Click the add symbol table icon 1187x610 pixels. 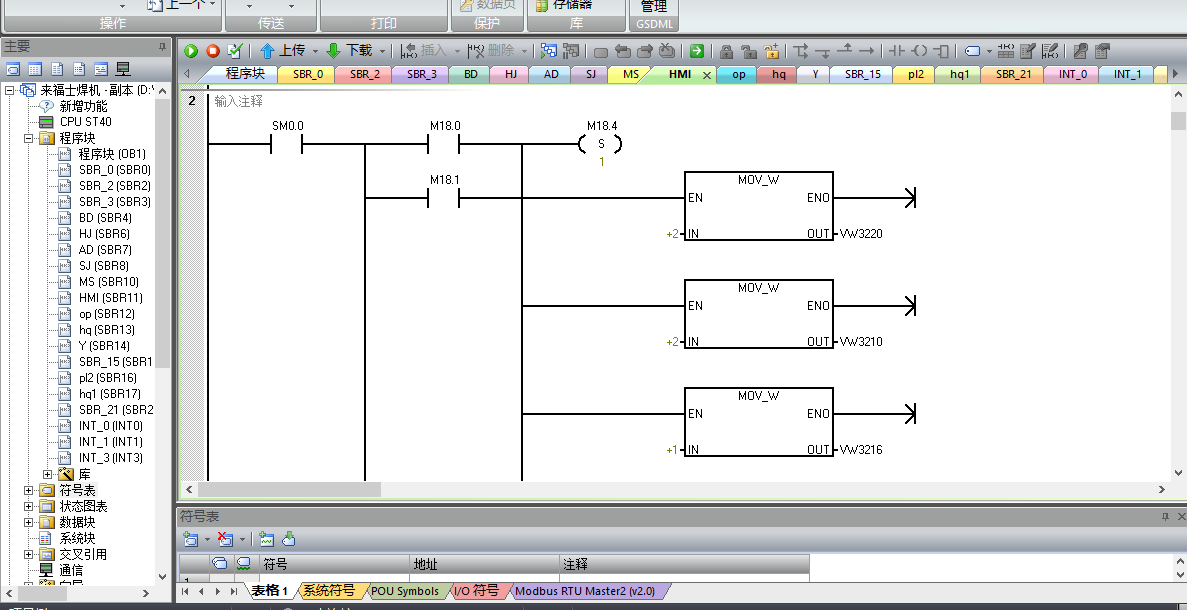(191, 539)
